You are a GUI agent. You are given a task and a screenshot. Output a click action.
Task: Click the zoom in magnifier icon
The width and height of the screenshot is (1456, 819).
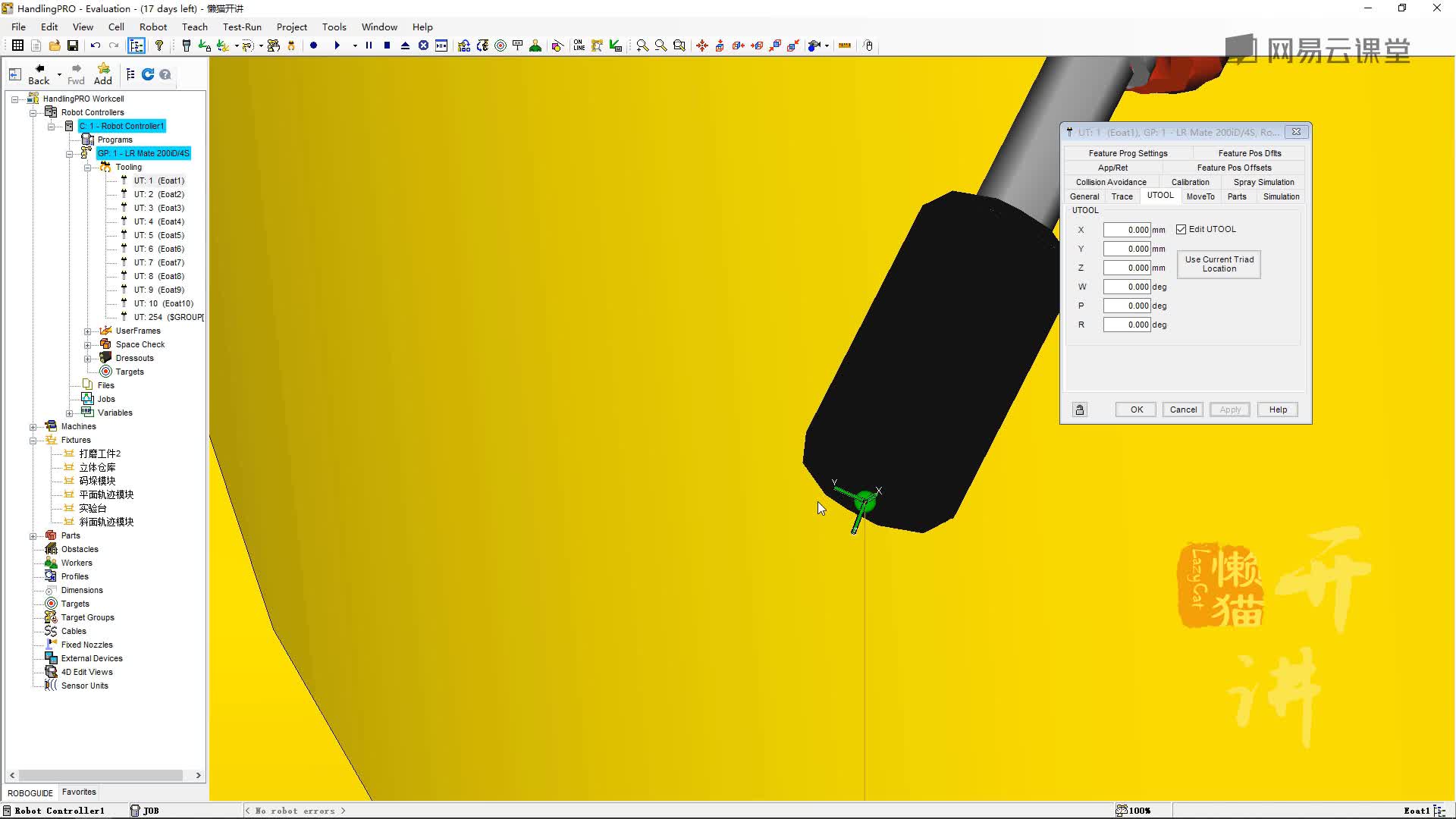coord(642,45)
